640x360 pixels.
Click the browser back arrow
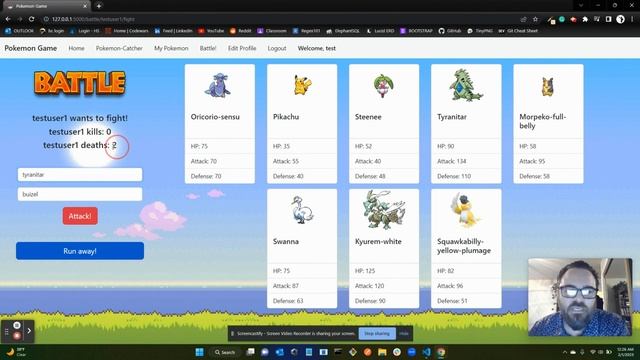point(8,19)
